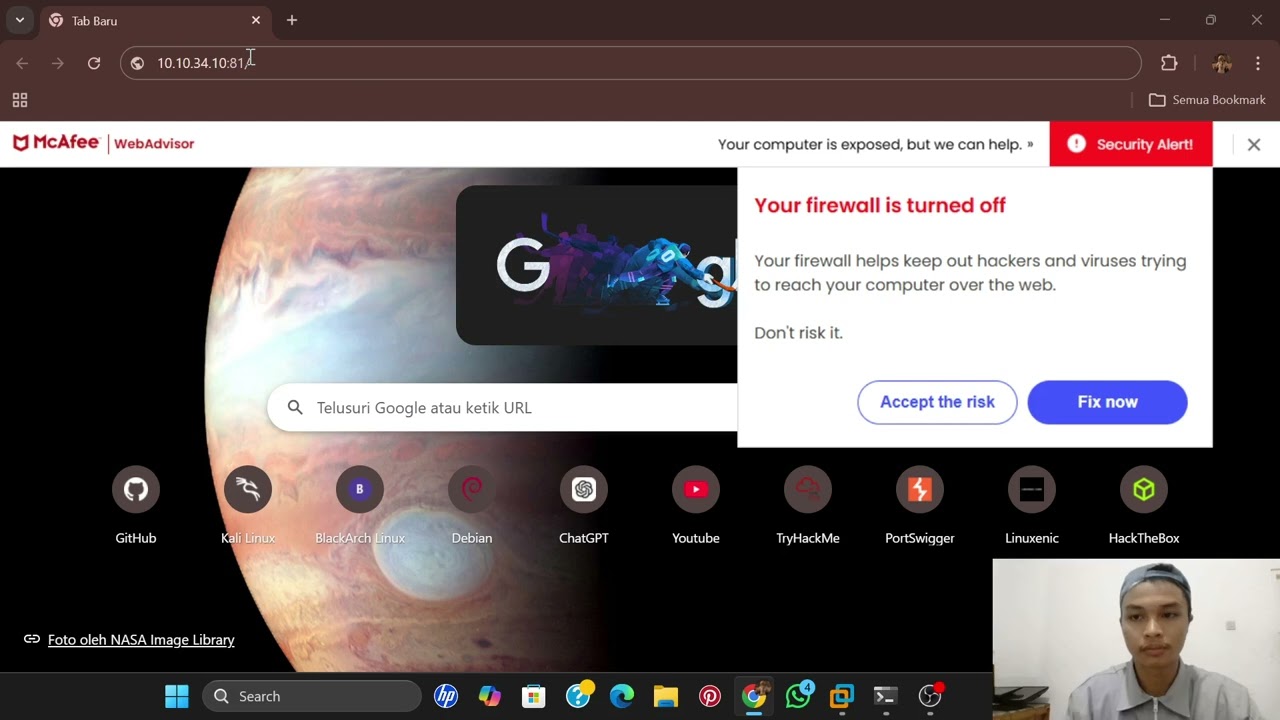
Task: Open the apps grid in bookmarks bar
Action: click(x=20, y=100)
